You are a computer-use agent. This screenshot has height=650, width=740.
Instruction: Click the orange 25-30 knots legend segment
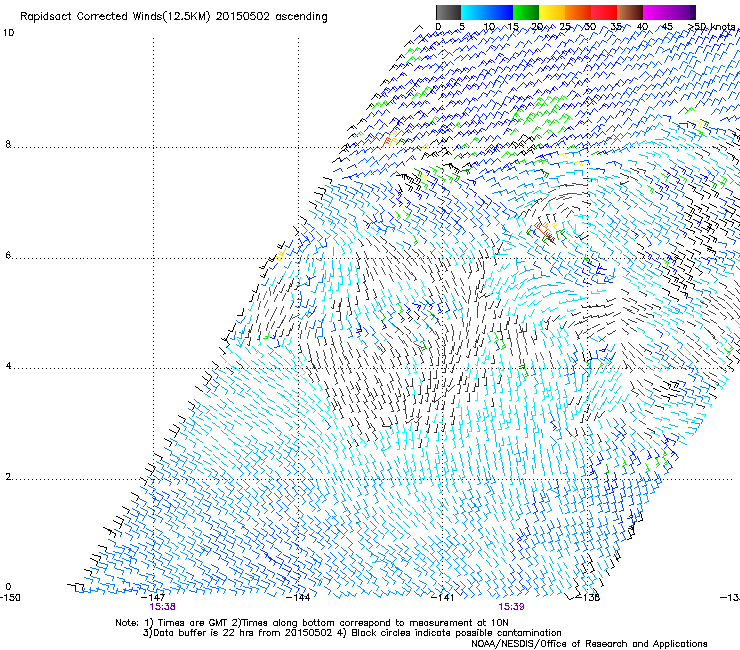tap(578, 12)
